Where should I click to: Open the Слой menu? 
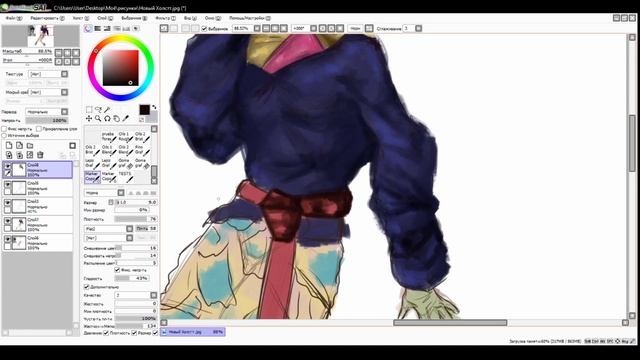[105, 18]
